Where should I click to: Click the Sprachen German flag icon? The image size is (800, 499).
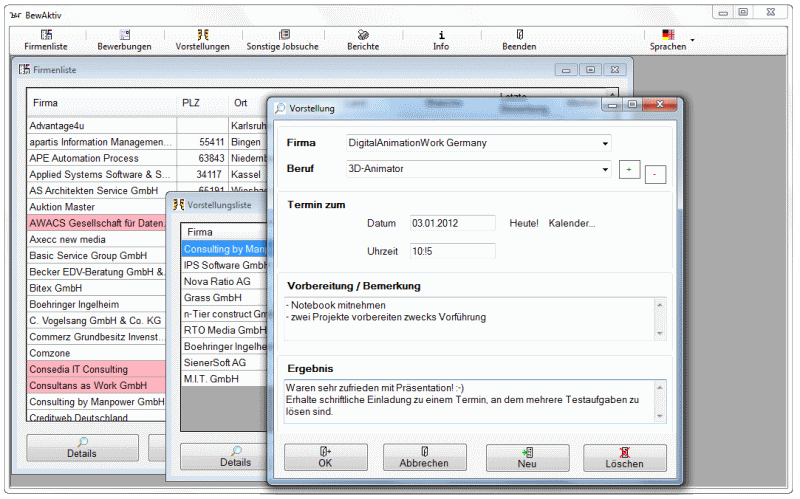coord(668,35)
